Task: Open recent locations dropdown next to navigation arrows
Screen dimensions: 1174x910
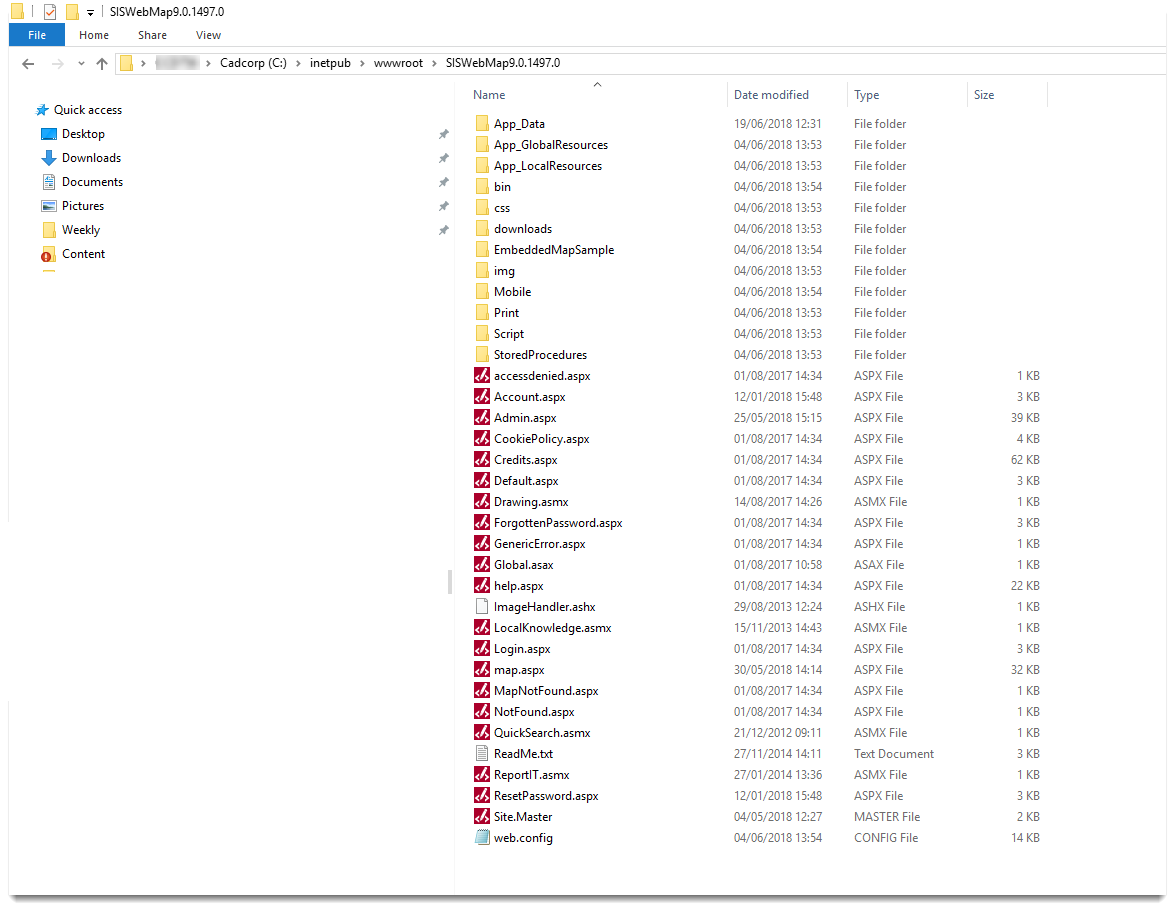Action: click(83, 62)
